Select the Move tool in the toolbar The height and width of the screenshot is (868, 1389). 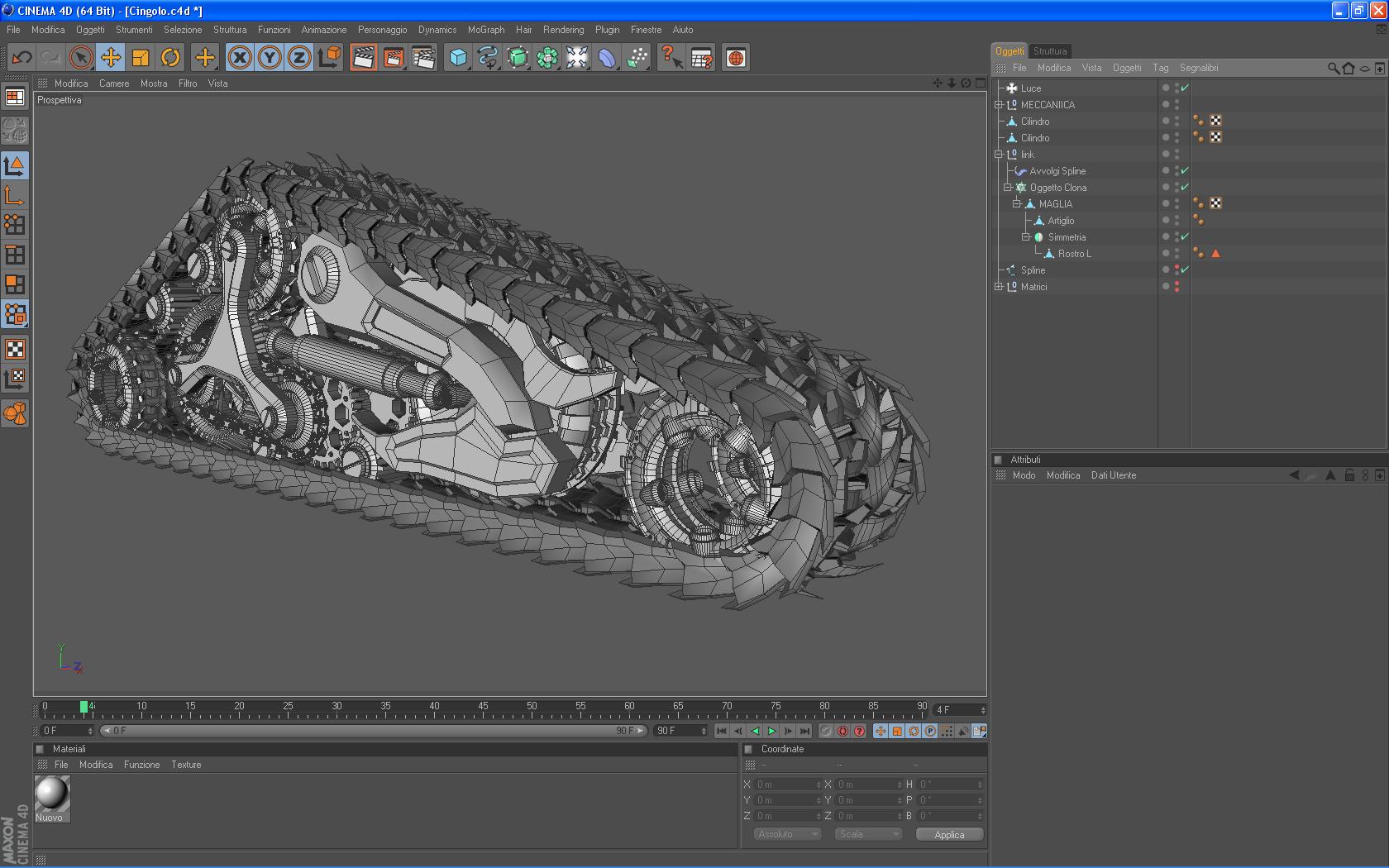pos(111,58)
